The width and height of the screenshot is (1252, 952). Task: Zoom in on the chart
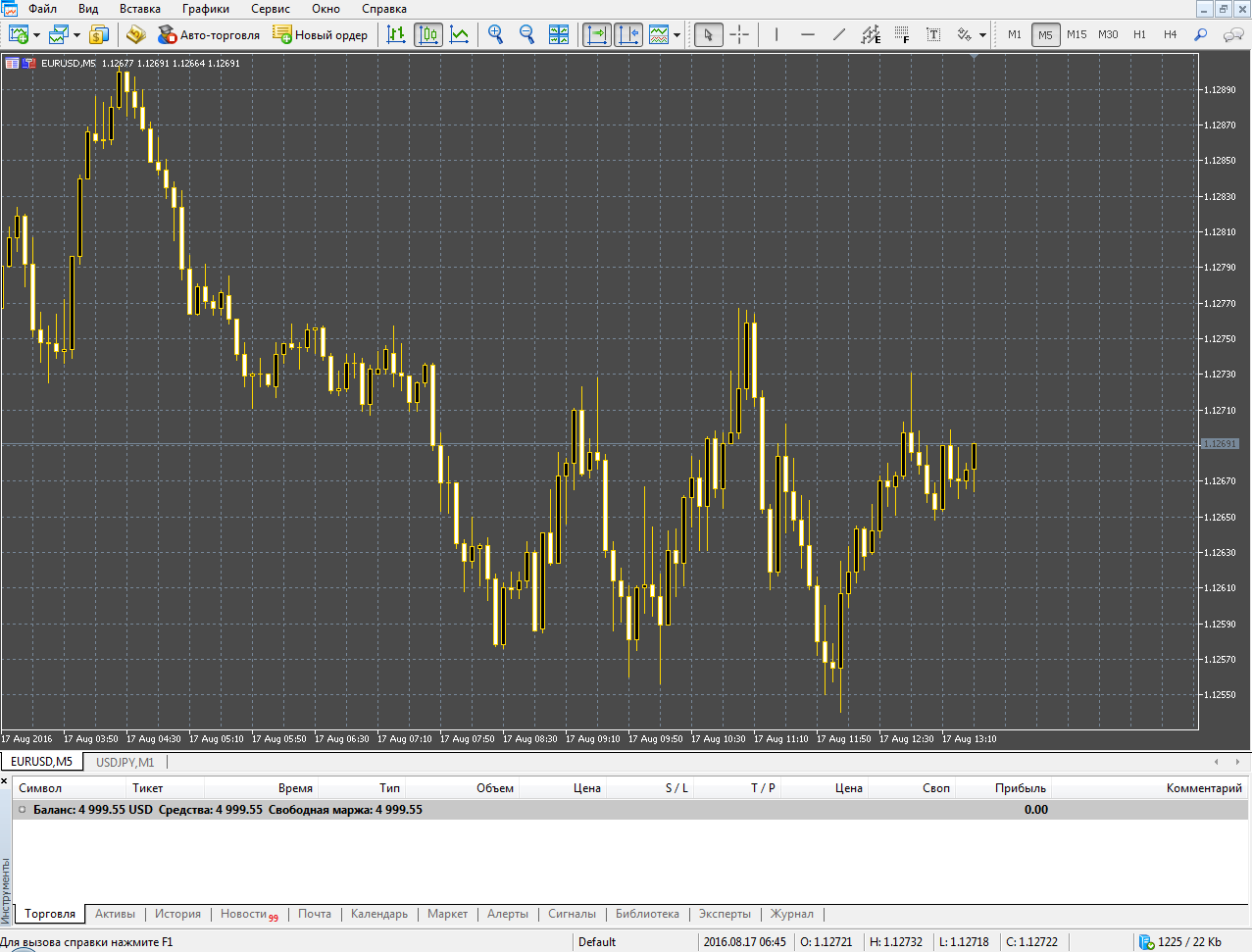tap(496, 34)
